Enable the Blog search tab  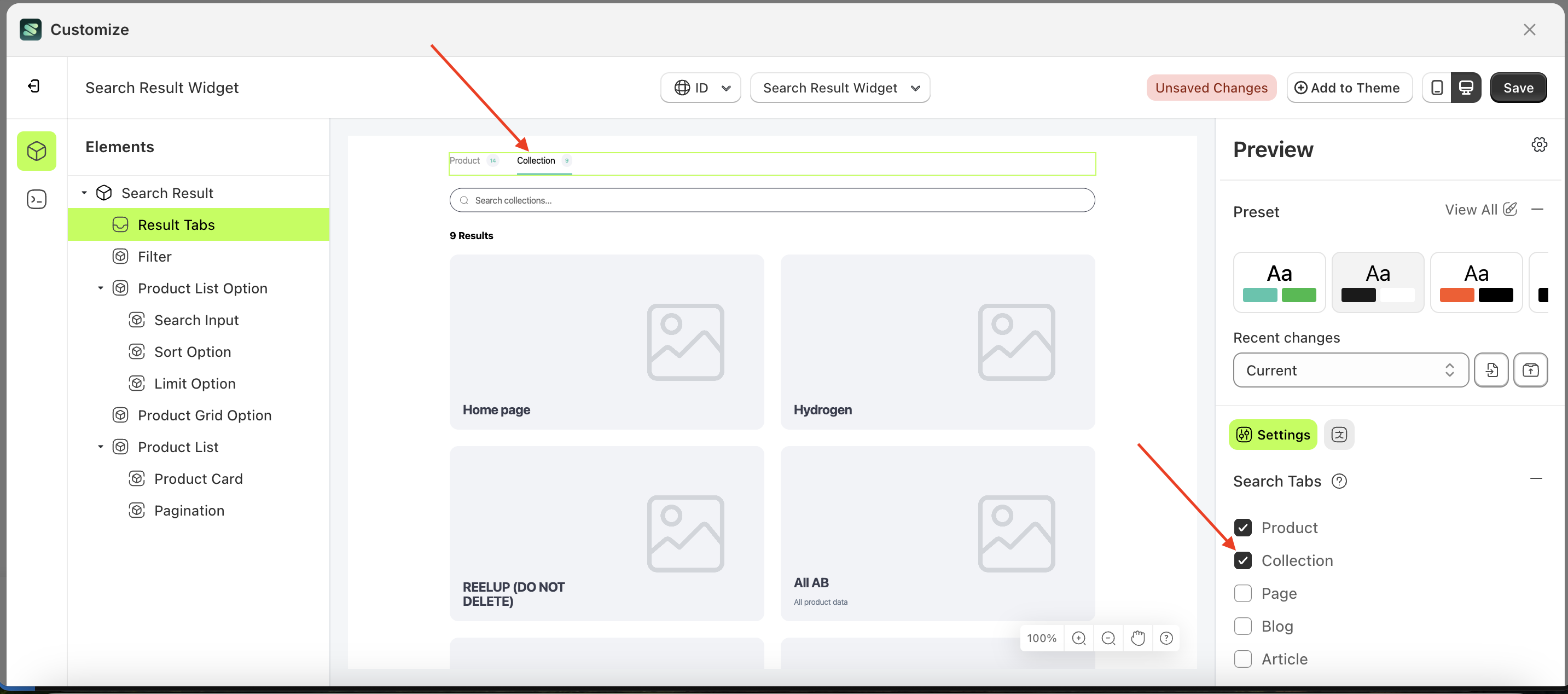[1244, 626]
